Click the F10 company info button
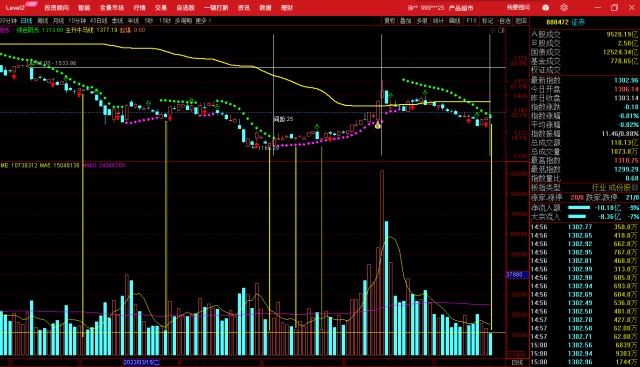This screenshot has width=640, height=367. click(471, 20)
